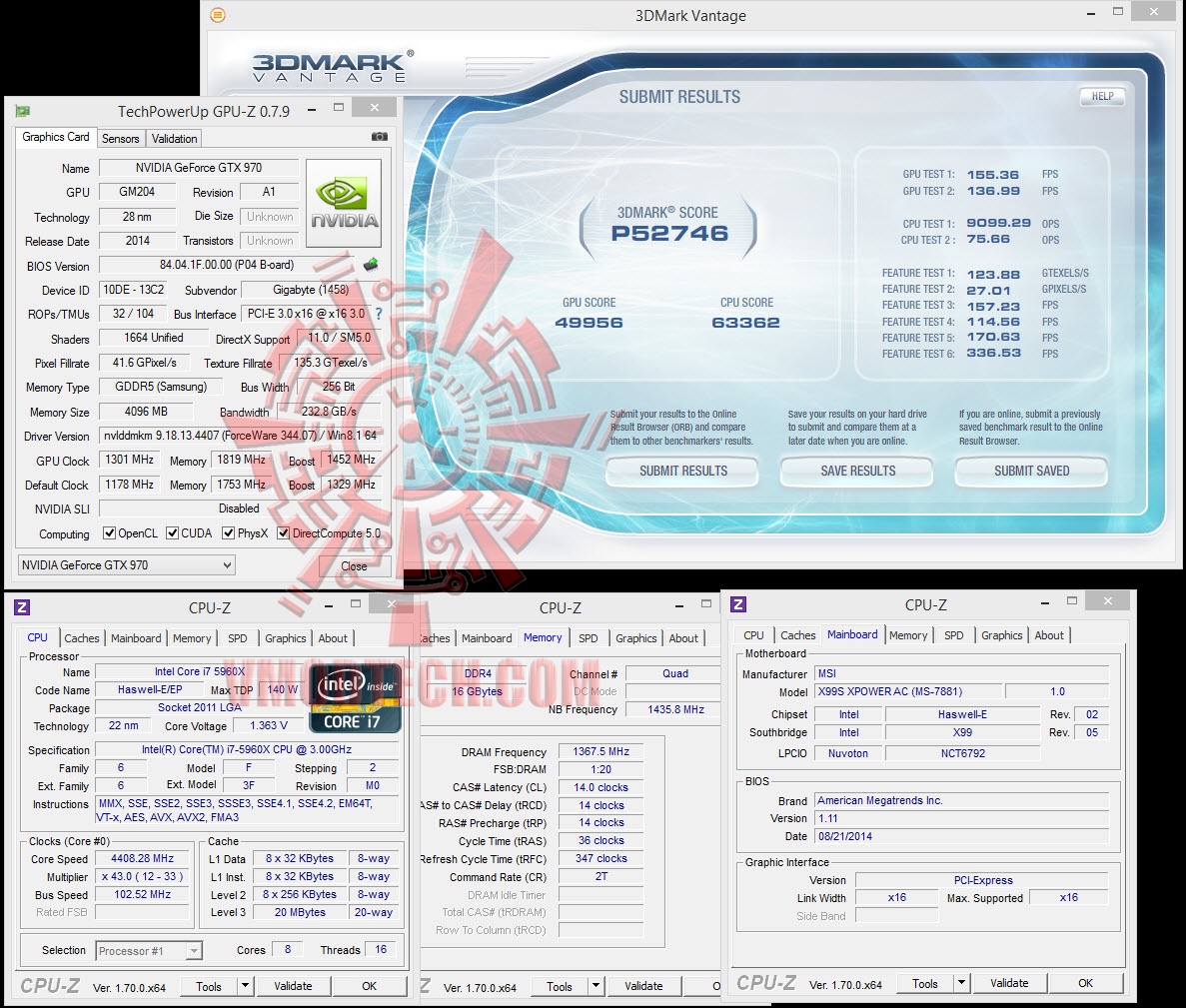
Task: Expand Tools arrow in Mainboard CPU-Z window
Action: tap(962, 983)
